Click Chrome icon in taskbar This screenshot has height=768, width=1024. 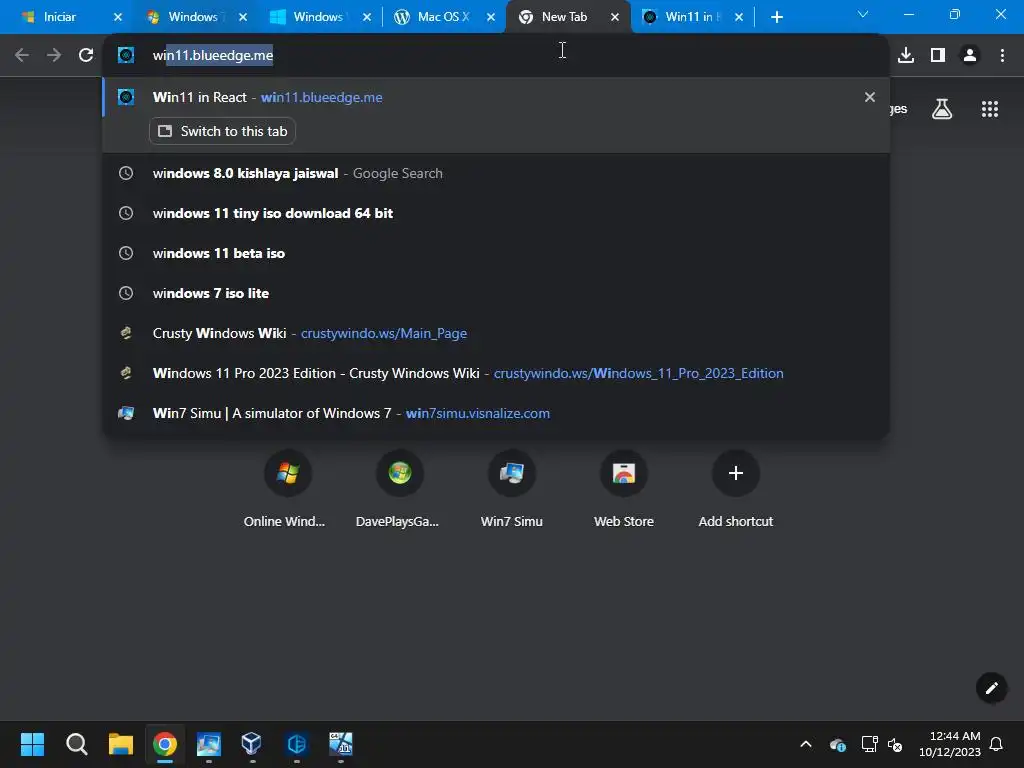(x=165, y=744)
